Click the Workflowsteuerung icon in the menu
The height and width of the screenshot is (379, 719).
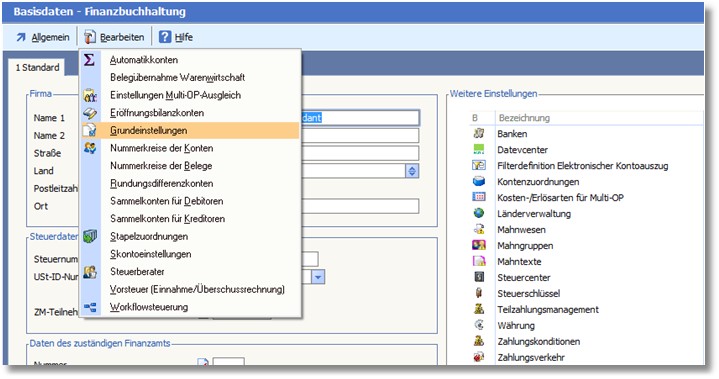(x=90, y=307)
